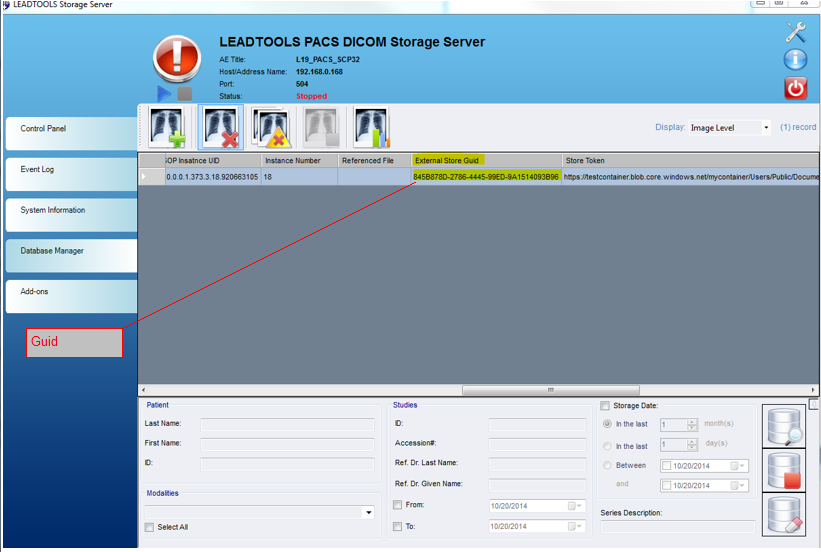The width and height of the screenshot is (821, 552).
Task: Click the database search magnifier icon
Action: coord(784,426)
